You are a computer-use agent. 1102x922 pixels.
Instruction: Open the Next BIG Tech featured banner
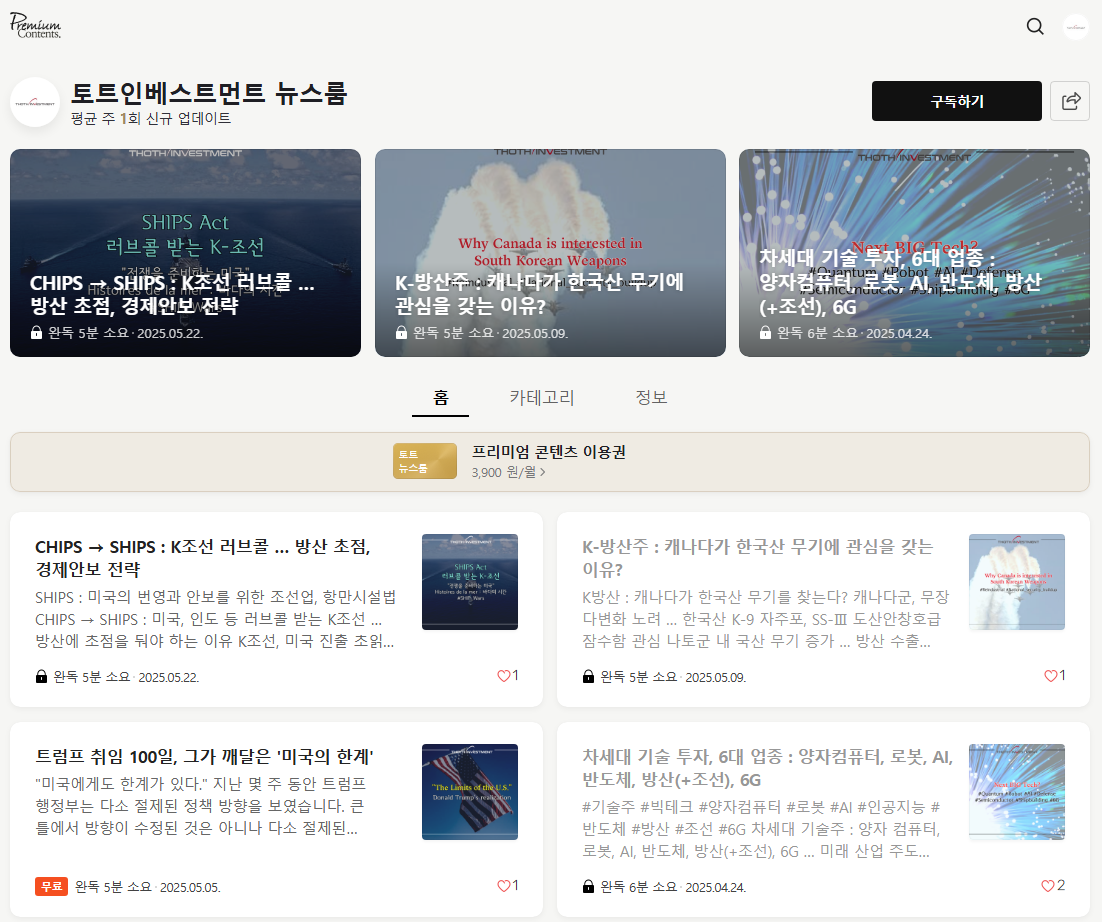(914, 253)
